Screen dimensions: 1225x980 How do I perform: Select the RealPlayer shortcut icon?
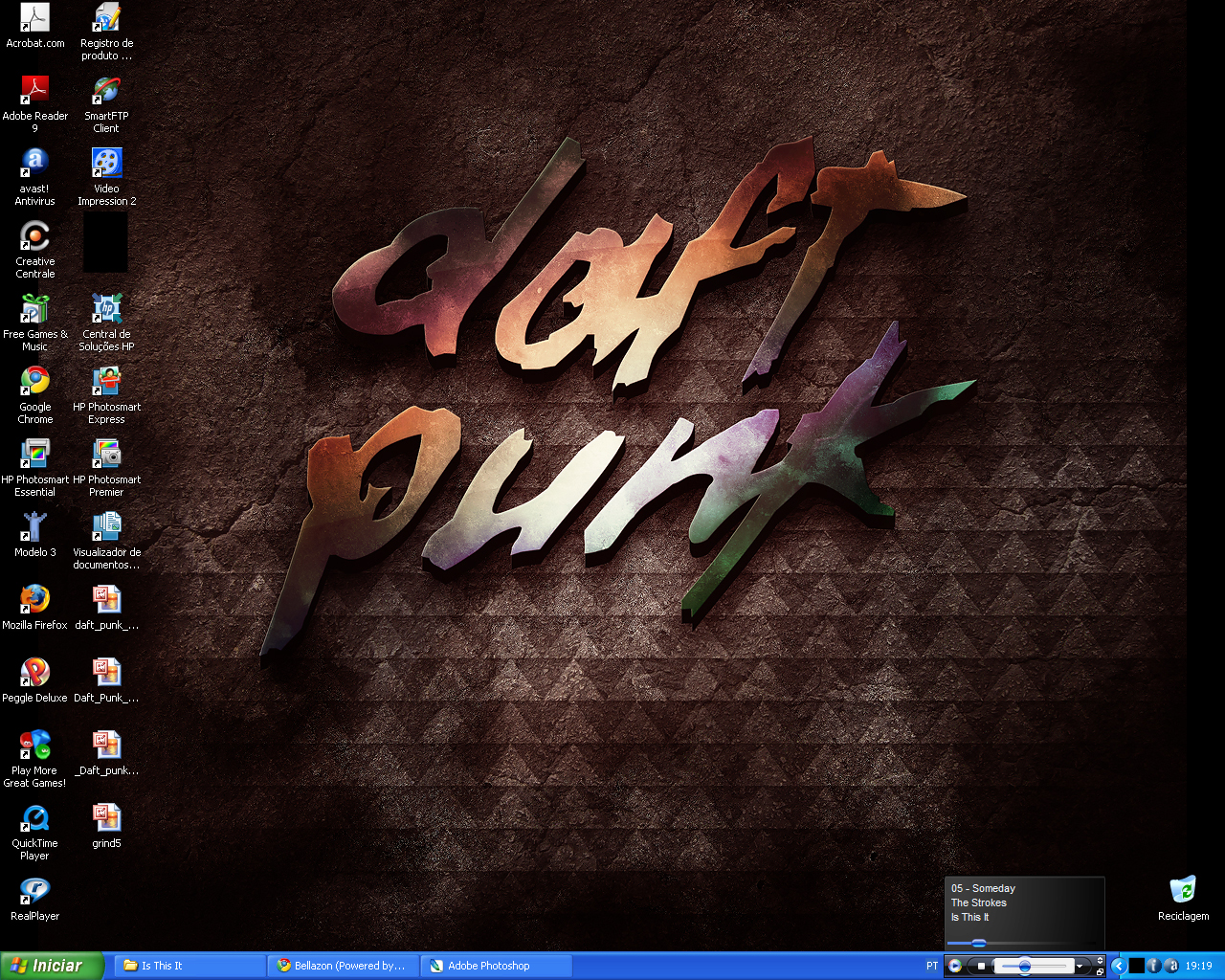(x=35, y=891)
